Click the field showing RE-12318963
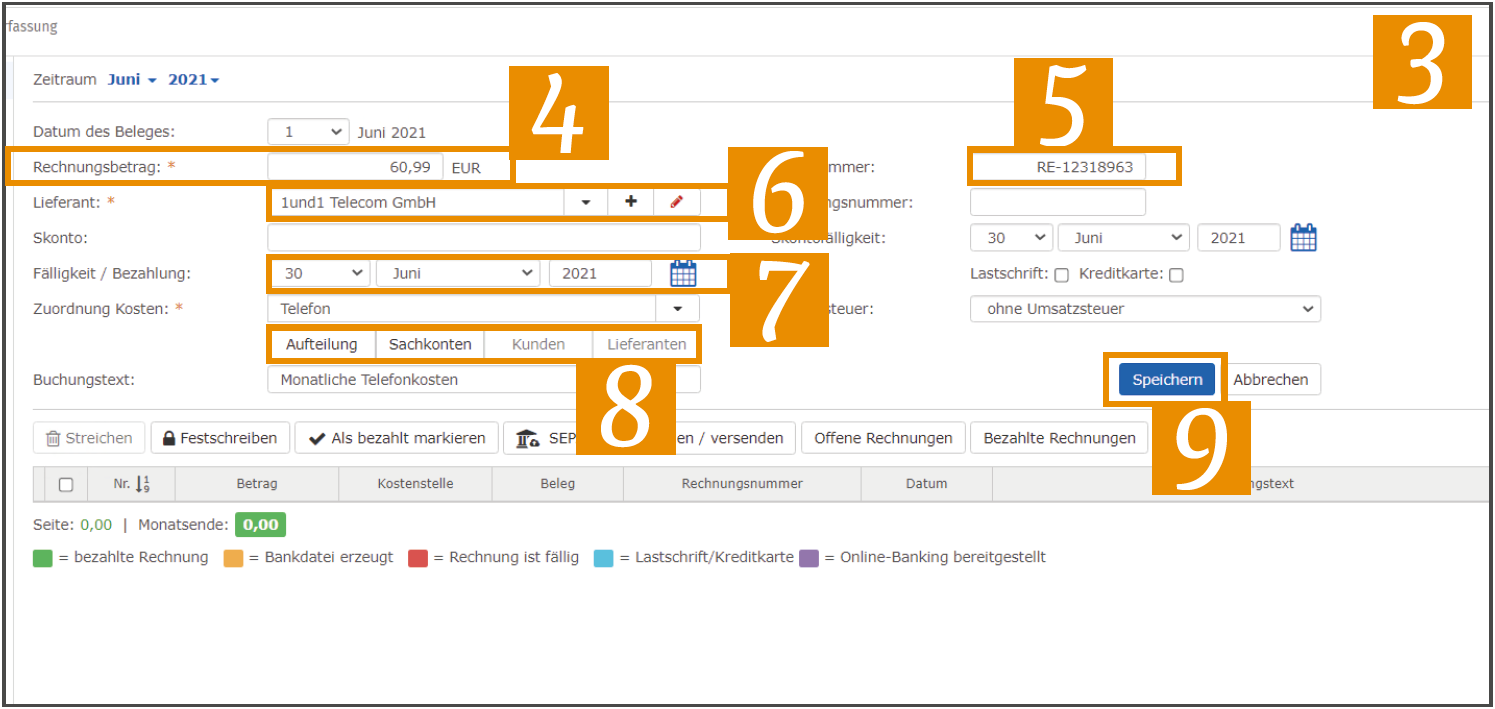This screenshot has width=1495, height=709. click(x=1058, y=167)
